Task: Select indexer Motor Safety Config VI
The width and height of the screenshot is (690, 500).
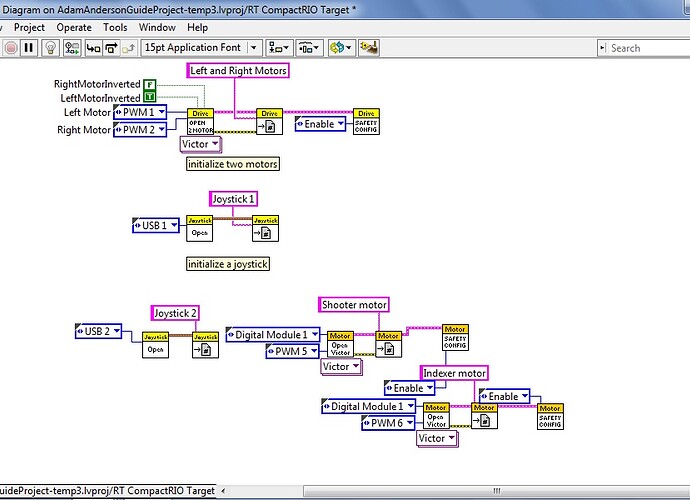Action: (x=550, y=417)
